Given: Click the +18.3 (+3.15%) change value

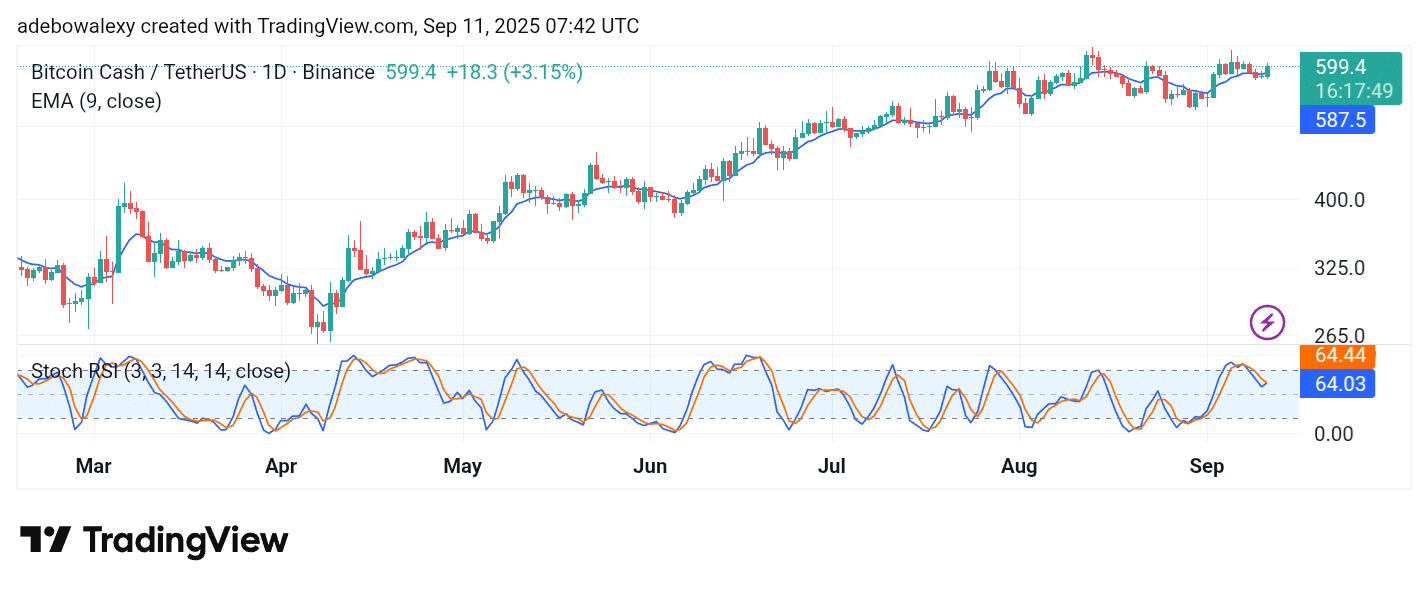Looking at the screenshot, I should coord(514,72).
